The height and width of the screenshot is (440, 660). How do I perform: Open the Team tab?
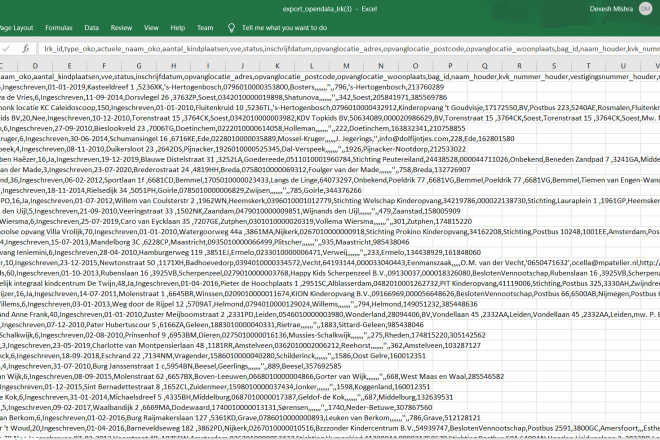[x=205, y=28]
